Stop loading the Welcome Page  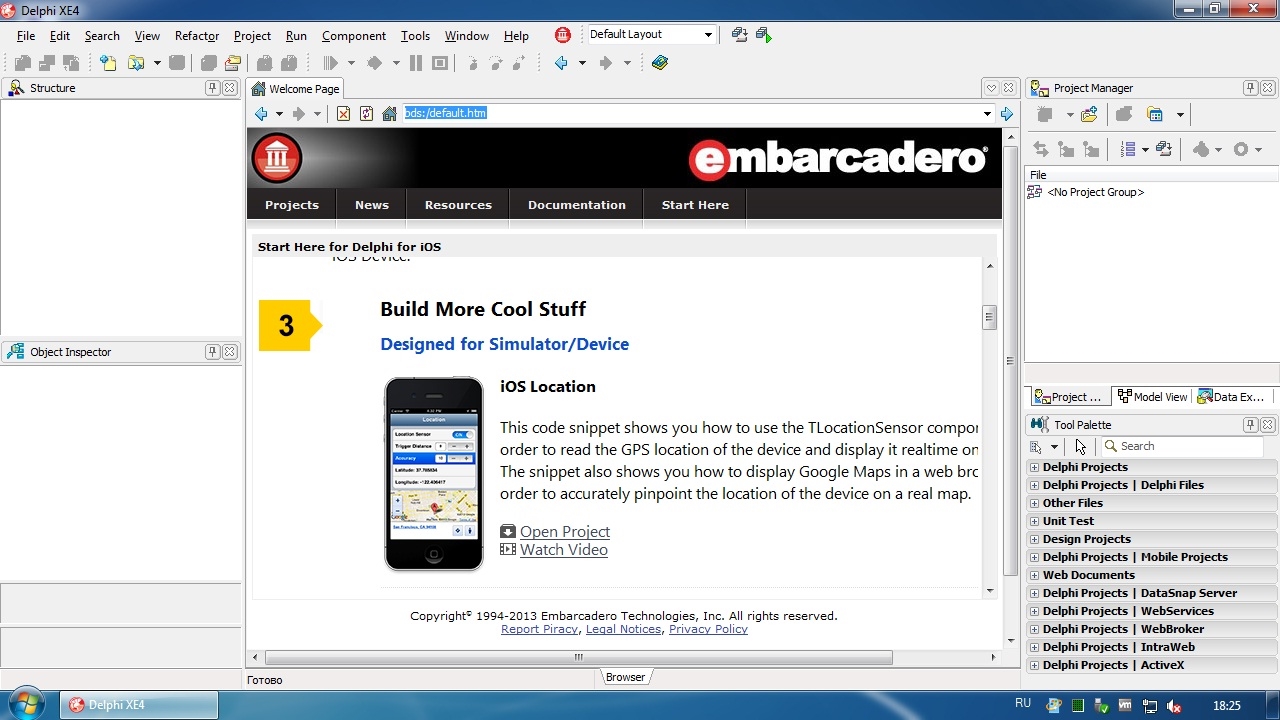tap(343, 114)
